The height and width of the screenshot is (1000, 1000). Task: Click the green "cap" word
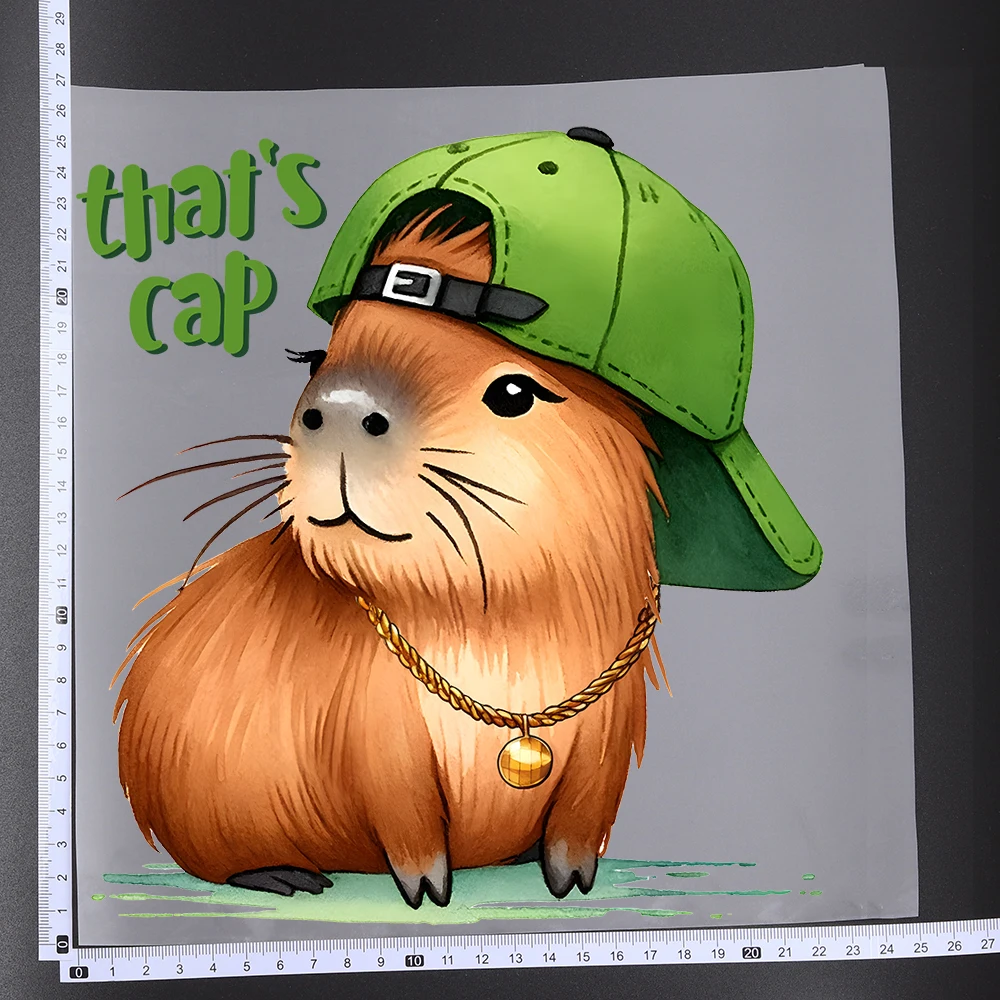coord(203,302)
